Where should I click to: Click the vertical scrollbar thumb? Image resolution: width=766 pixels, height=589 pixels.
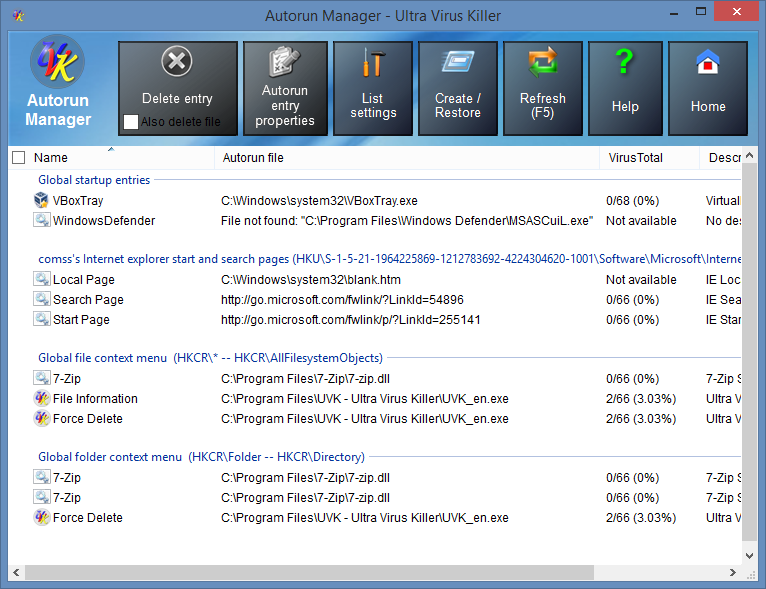(x=749, y=352)
